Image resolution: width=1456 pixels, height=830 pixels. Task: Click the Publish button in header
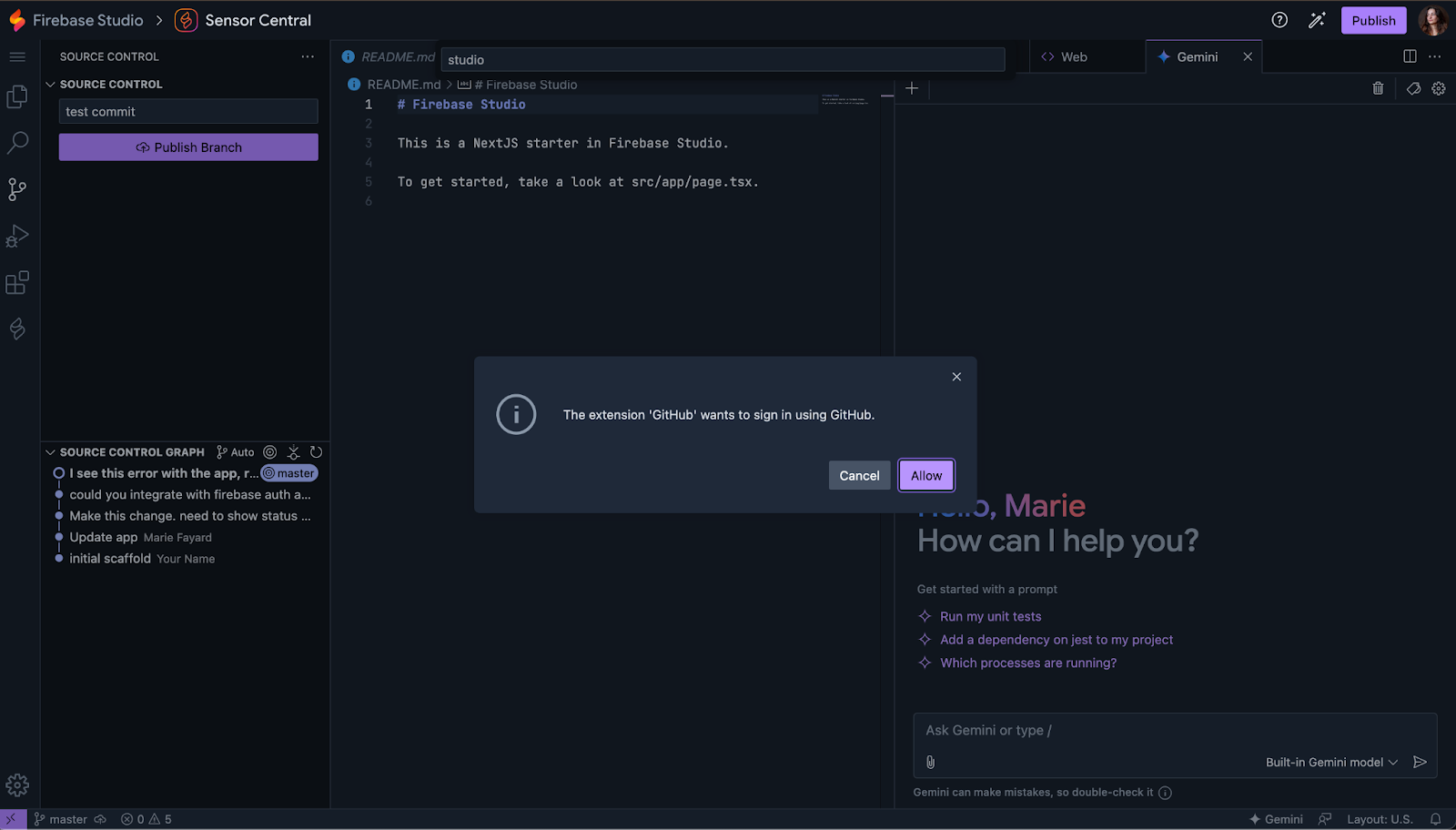1373,20
